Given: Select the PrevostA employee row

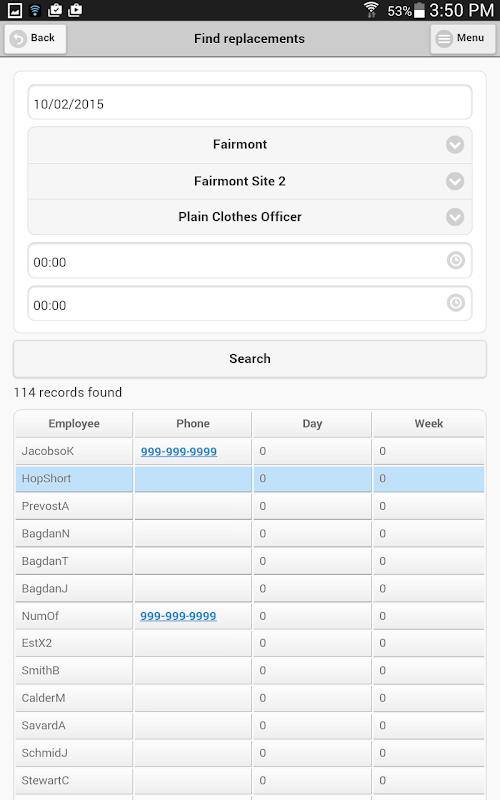Looking at the screenshot, I should click(x=249, y=507).
